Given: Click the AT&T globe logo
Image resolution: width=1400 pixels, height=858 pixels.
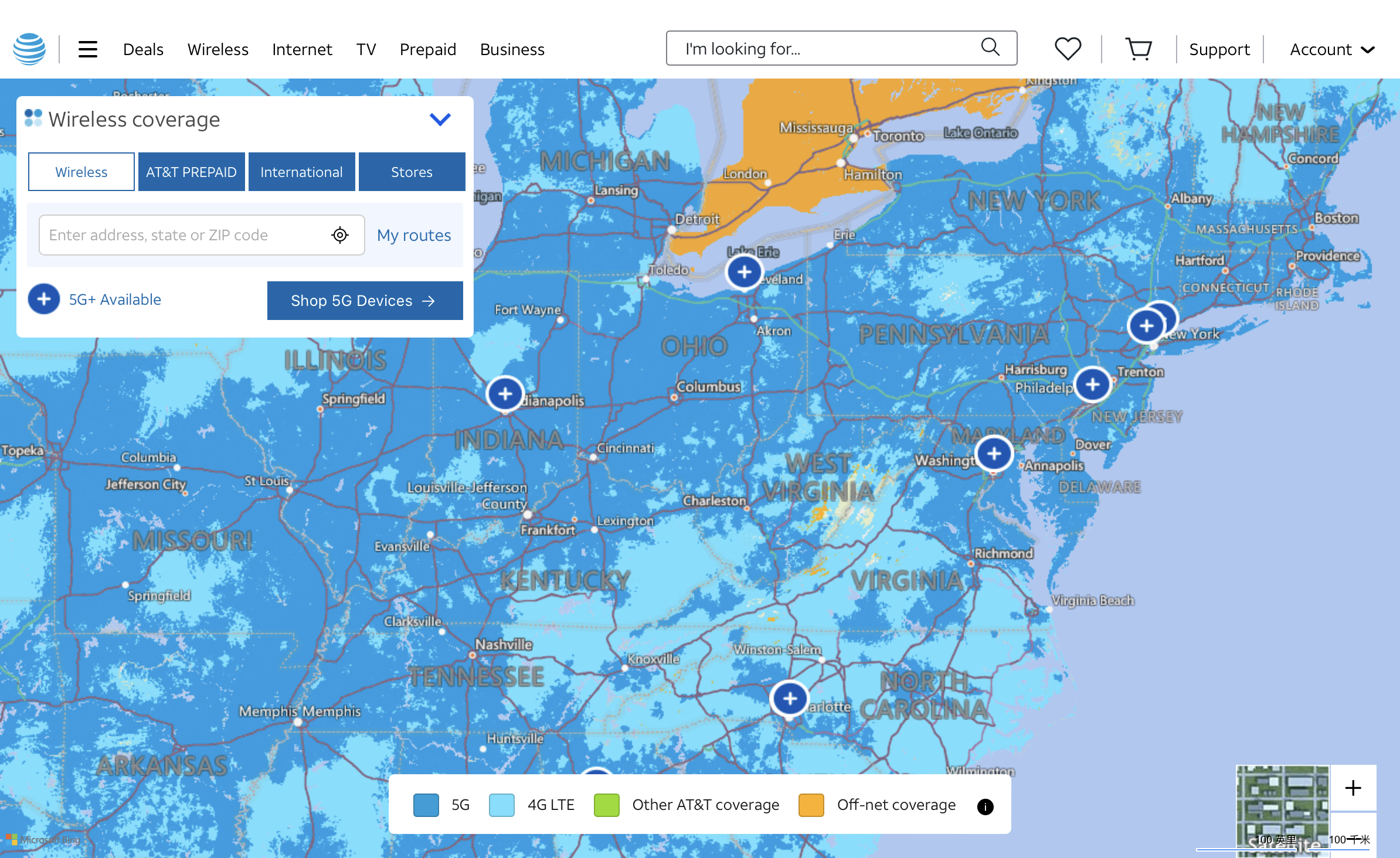Looking at the screenshot, I should [29, 49].
